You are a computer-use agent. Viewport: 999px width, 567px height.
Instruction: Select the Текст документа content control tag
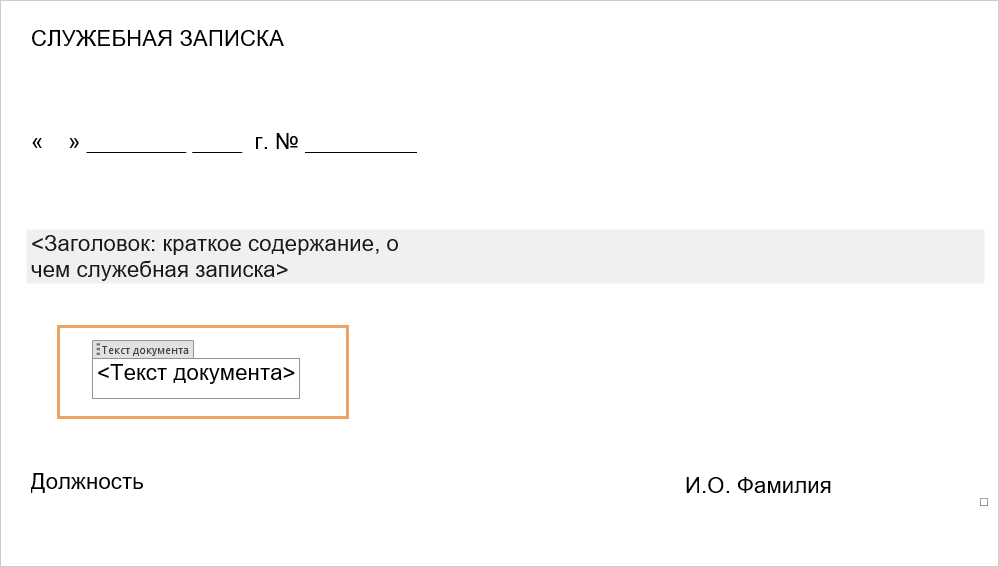coord(143,350)
